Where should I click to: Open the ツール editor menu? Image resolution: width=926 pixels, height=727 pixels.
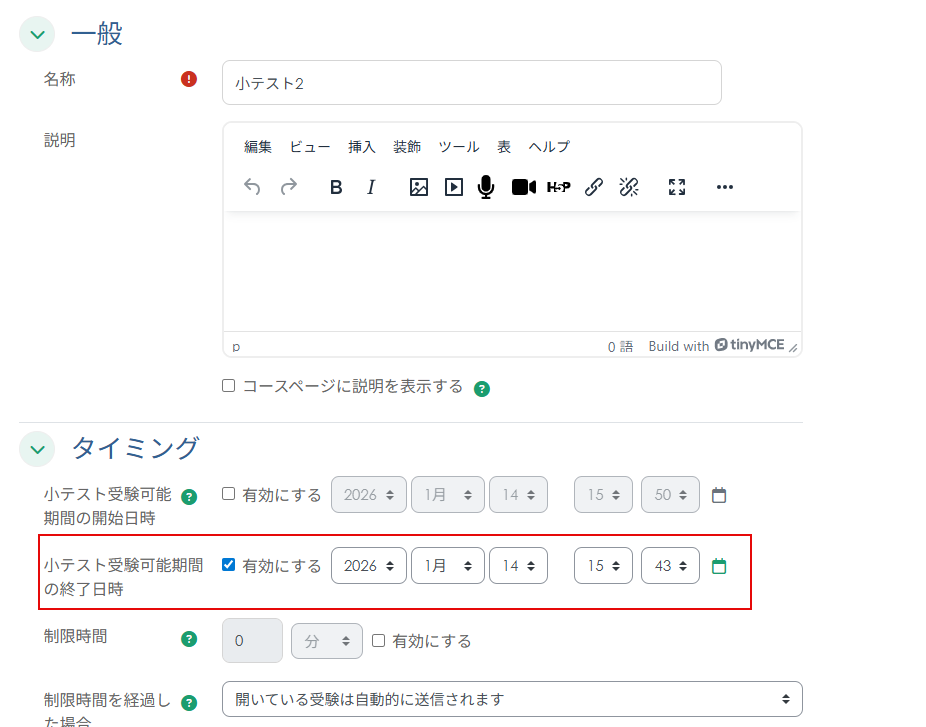459,147
